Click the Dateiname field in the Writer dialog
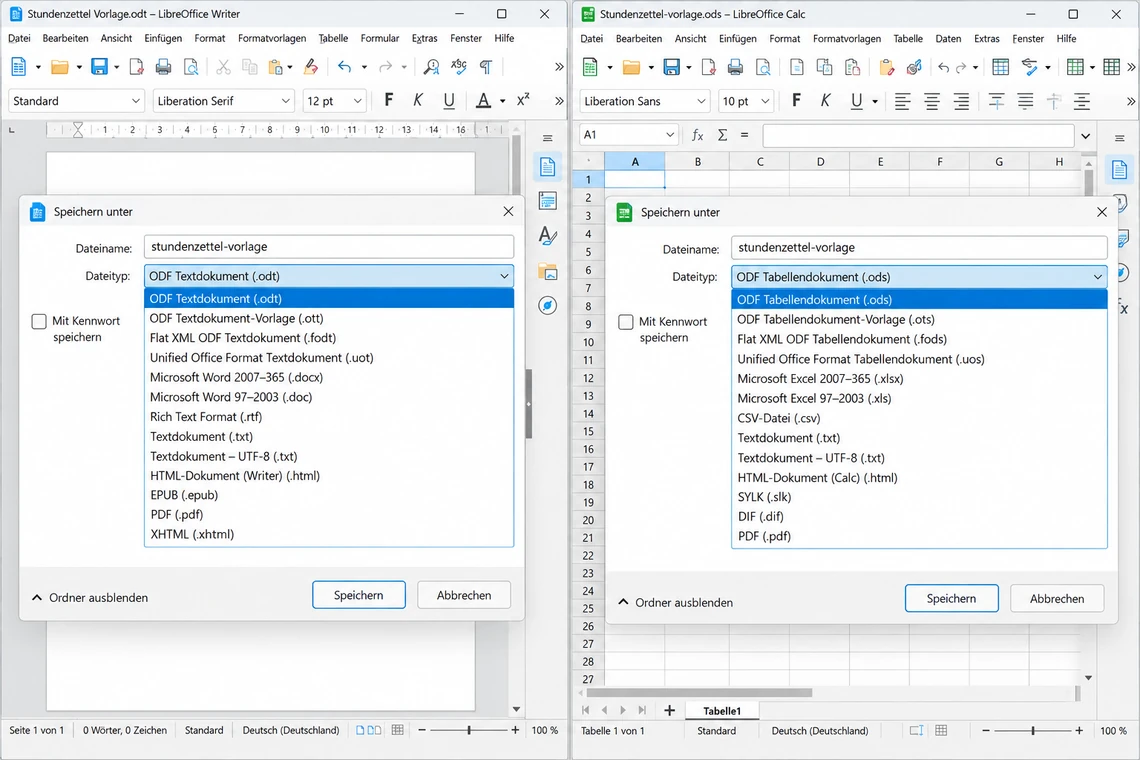 (x=329, y=247)
